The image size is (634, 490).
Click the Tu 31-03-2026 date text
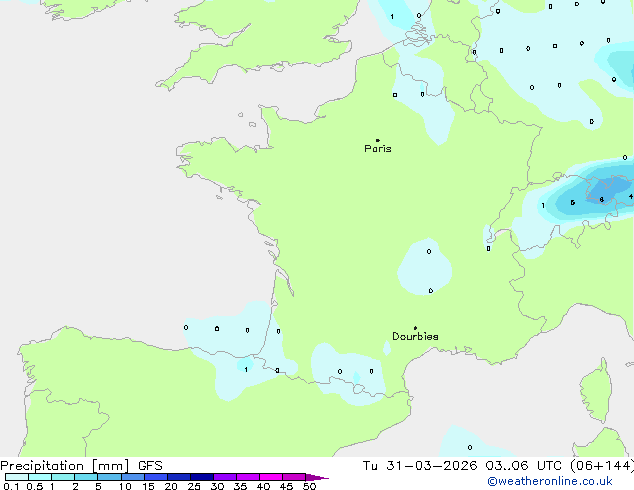tap(418, 466)
